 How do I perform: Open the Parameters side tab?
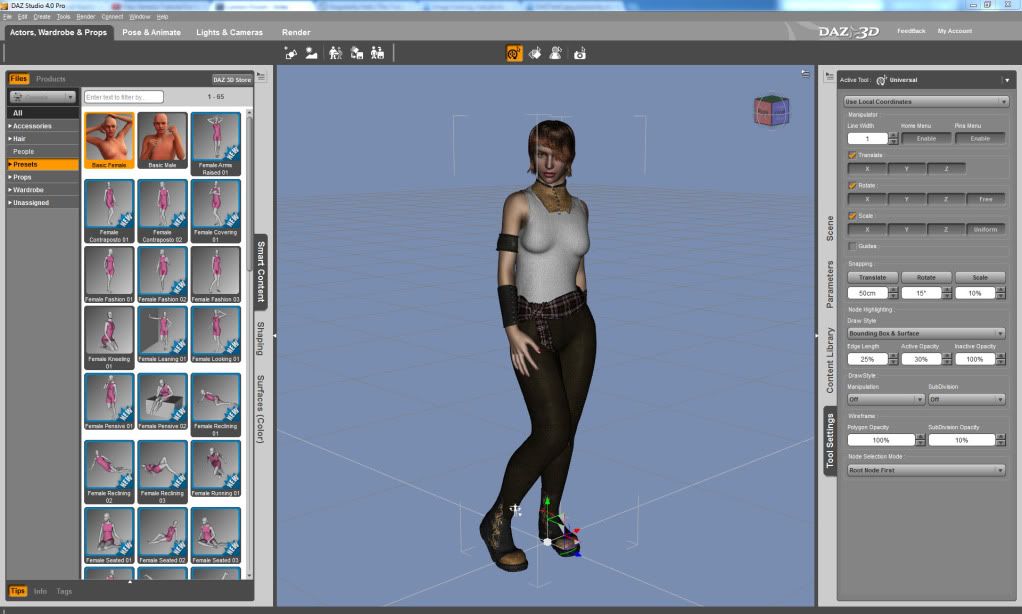(x=830, y=284)
